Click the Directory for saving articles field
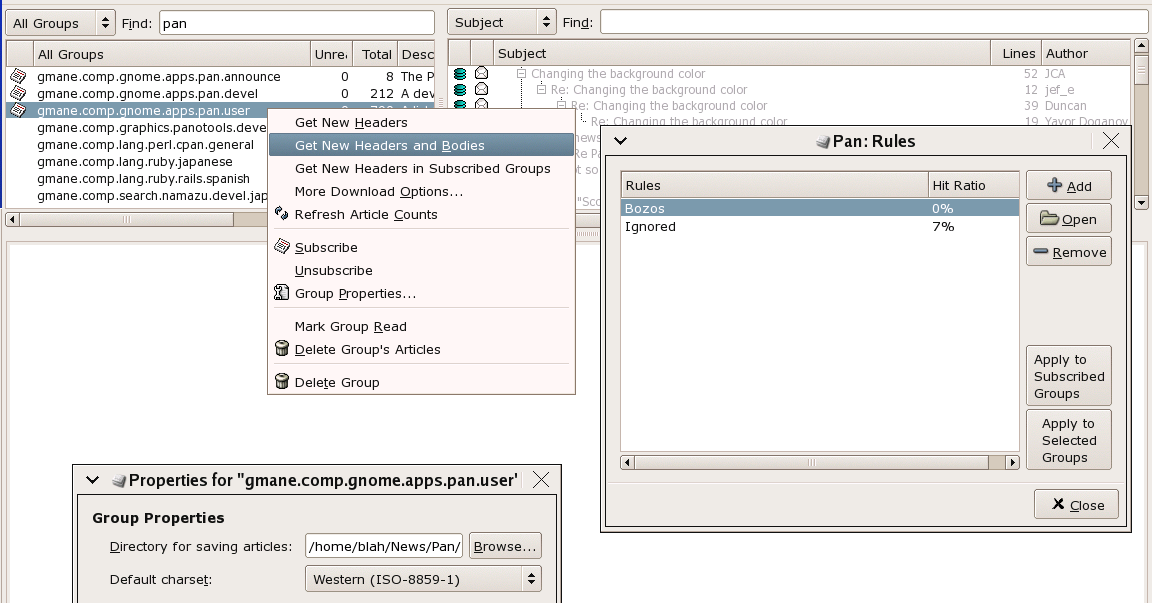Viewport: 1152px width, 603px height. (x=384, y=546)
